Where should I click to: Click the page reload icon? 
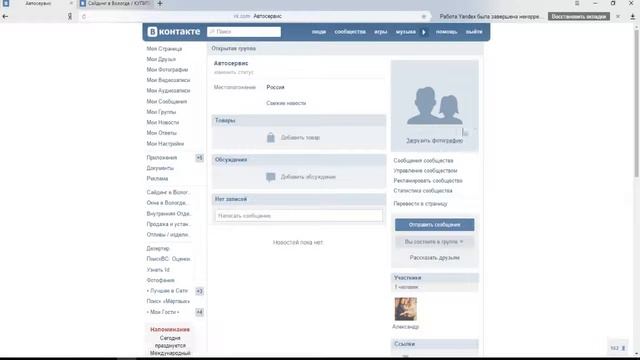(84, 16)
